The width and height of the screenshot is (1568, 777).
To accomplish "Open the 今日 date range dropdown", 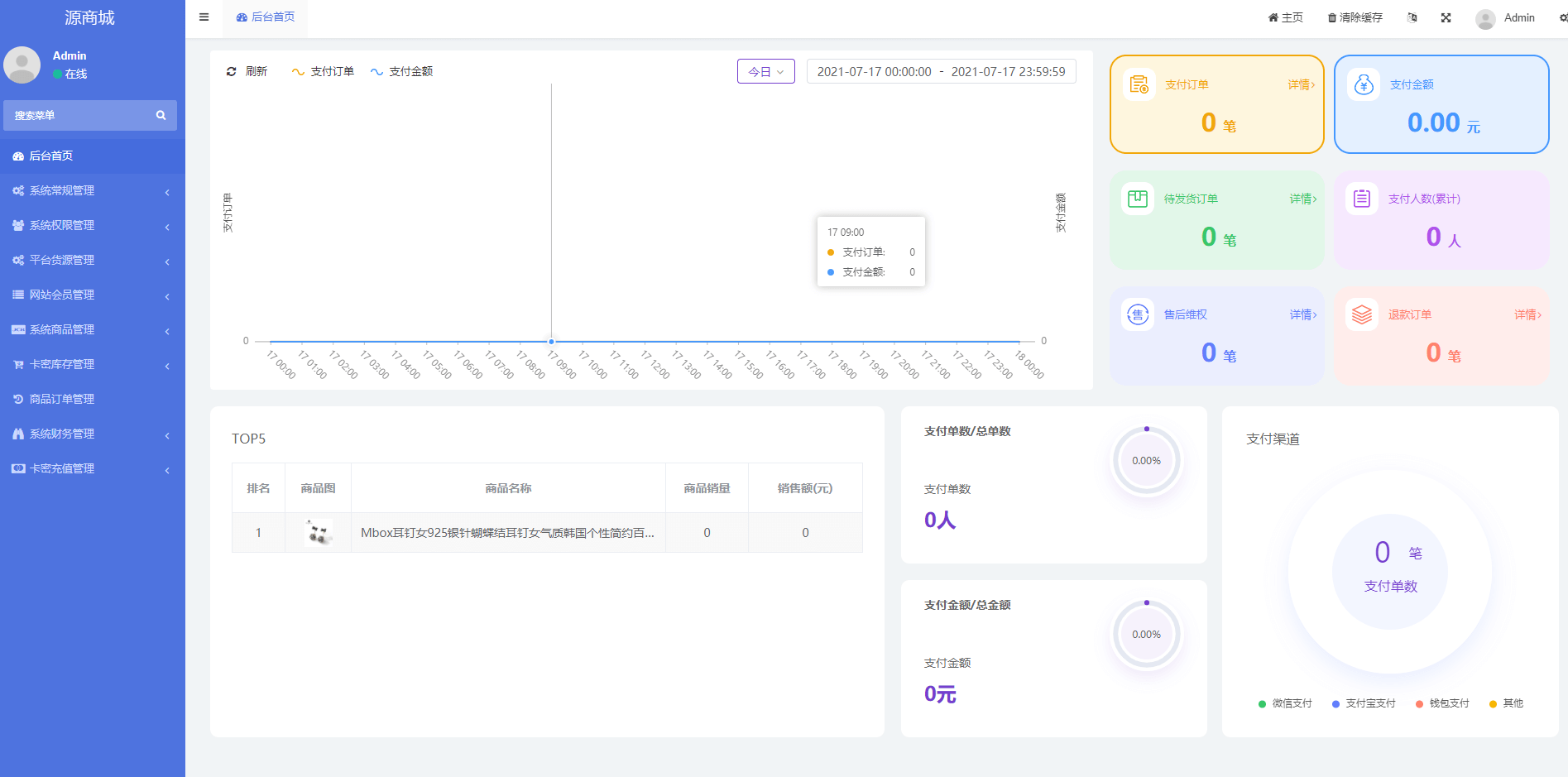I will click(x=765, y=72).
